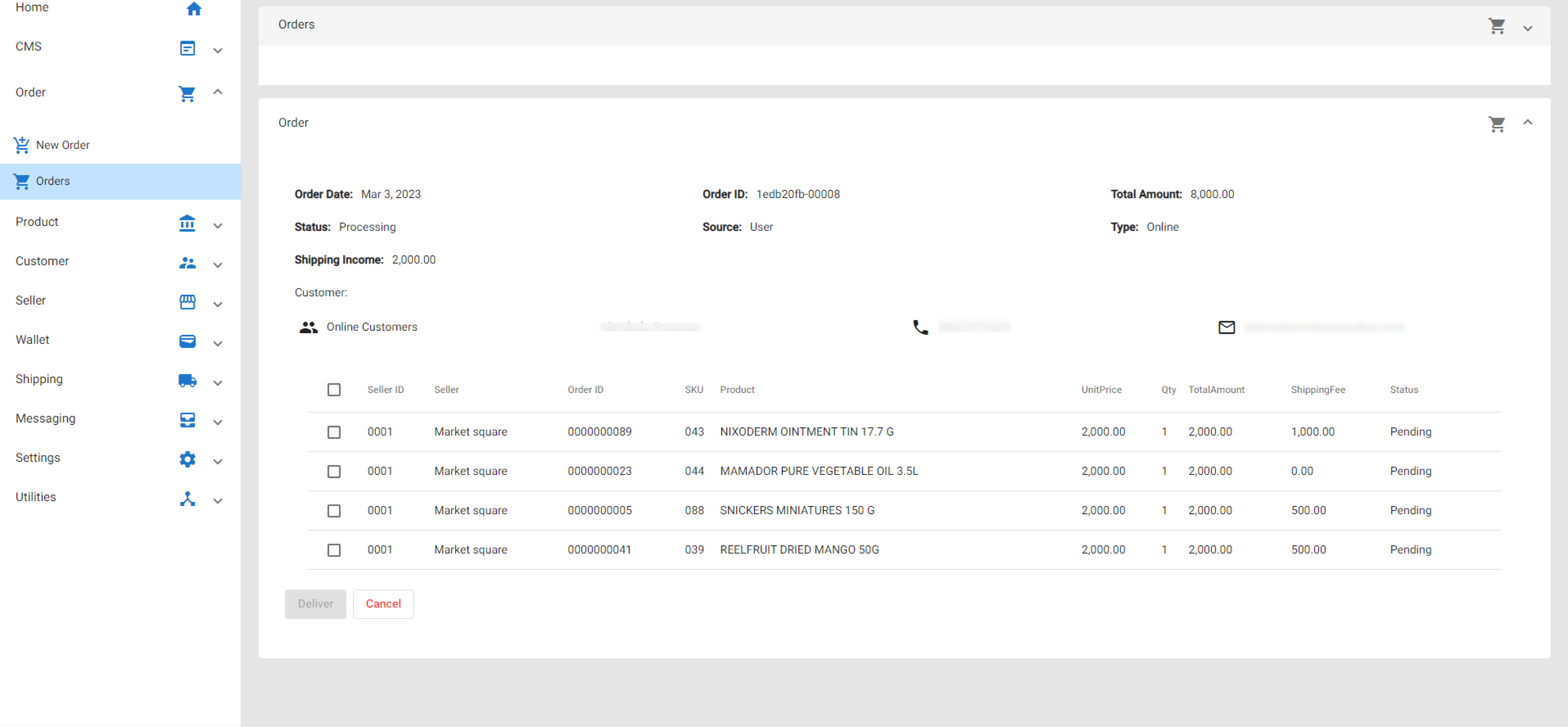1568x727 pixels.
Task: Expand the CMS sidebar section
Action: pos(217,50)
